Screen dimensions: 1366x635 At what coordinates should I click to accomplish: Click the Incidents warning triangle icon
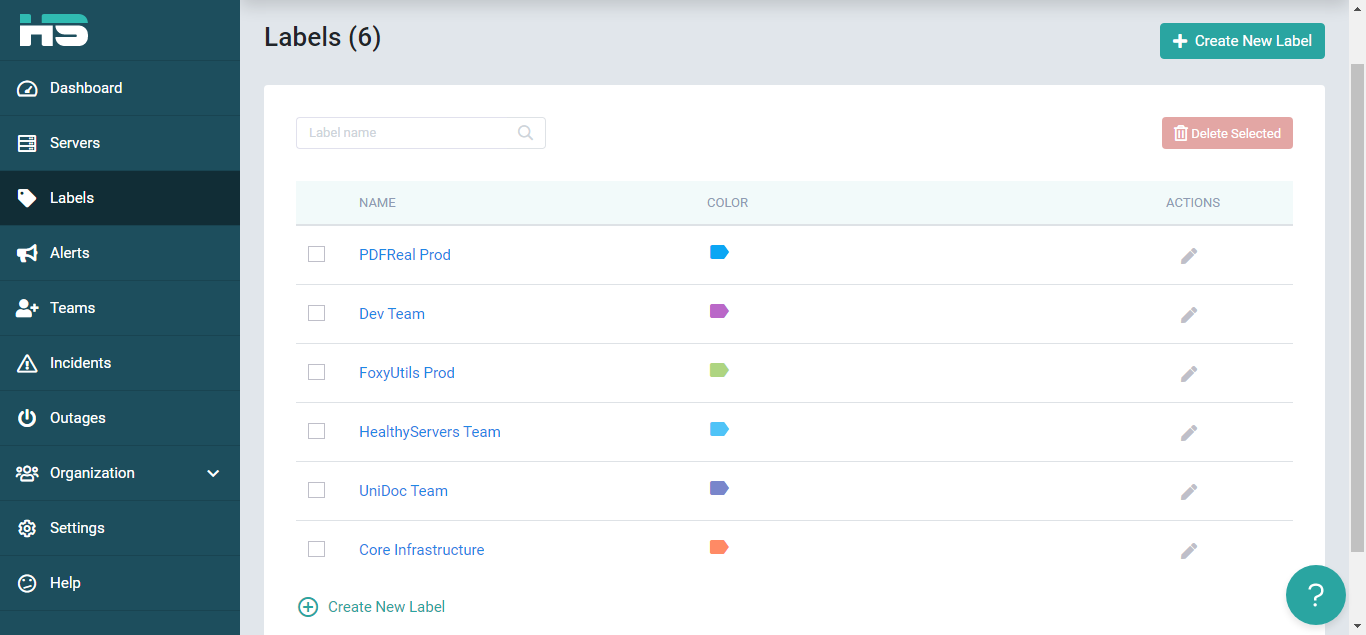coord(28,363)
